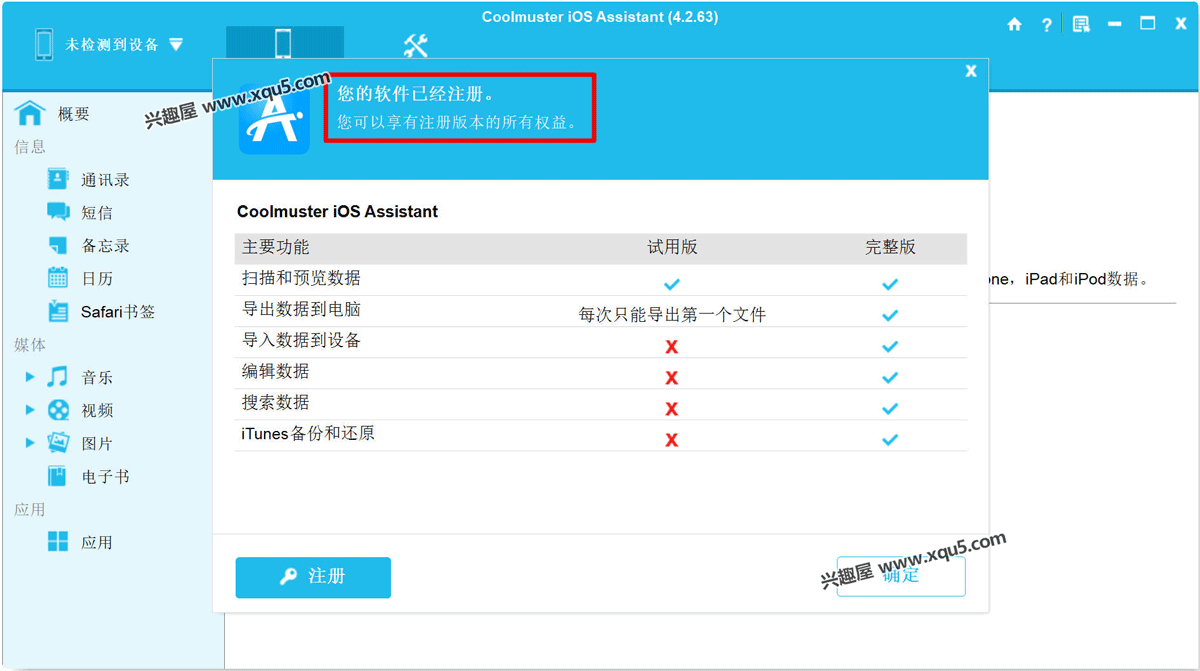The width and height of the screenshot is (1200, 671).
Task: Open 通讯录 contacts in sidebar
Action: [106, 180]
